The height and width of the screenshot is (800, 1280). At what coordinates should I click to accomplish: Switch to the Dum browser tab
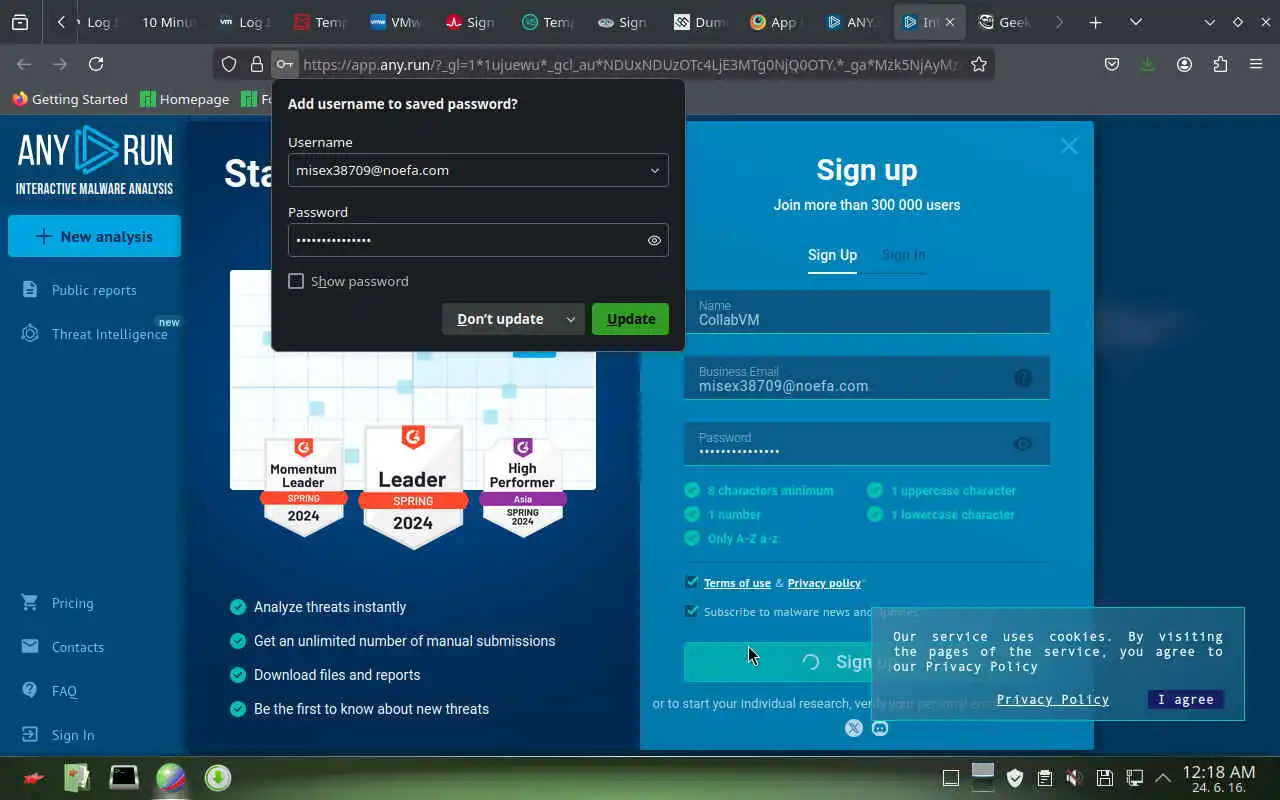(701, 22)
